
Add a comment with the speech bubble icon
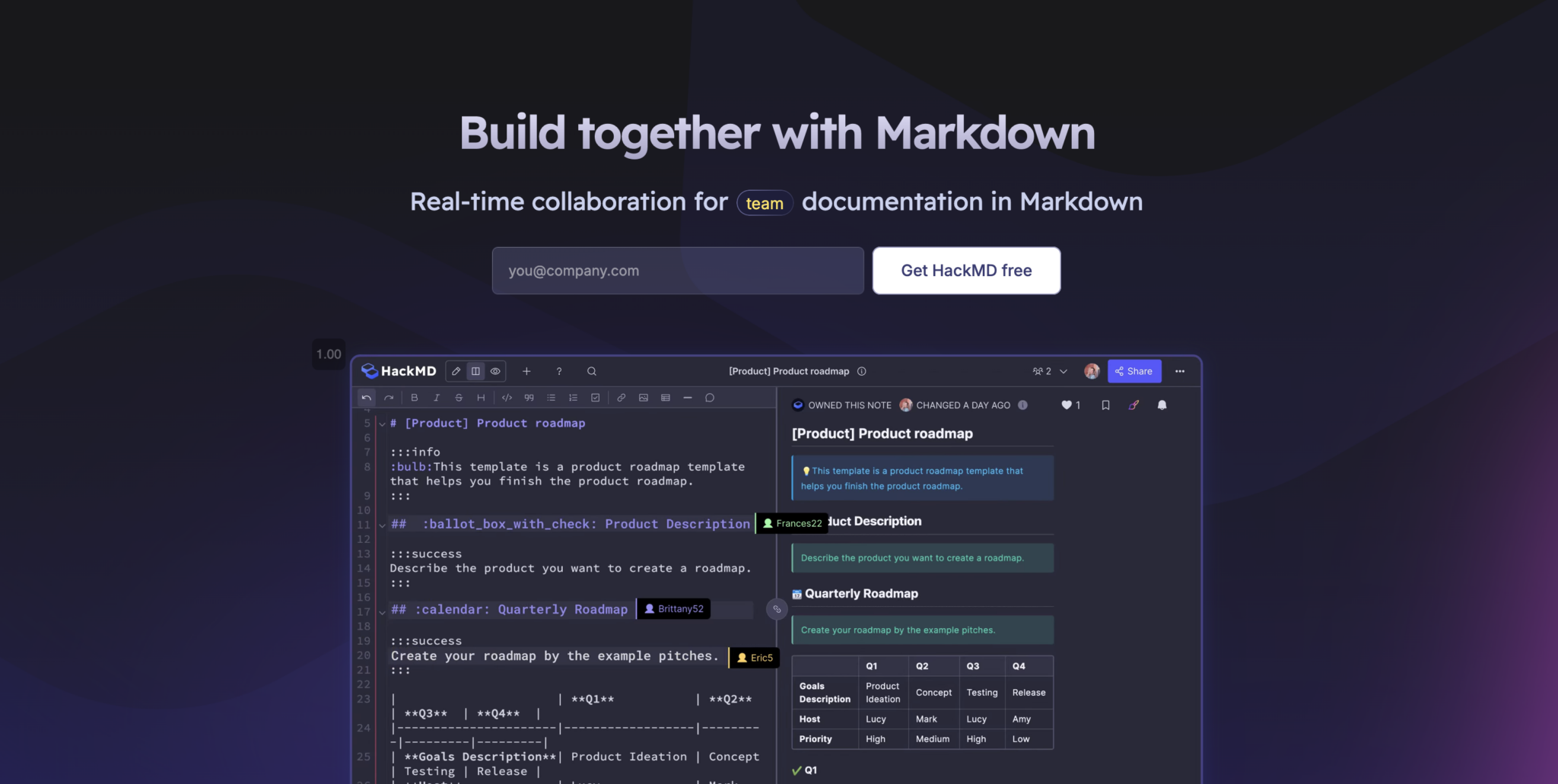(x=710, y=398)
